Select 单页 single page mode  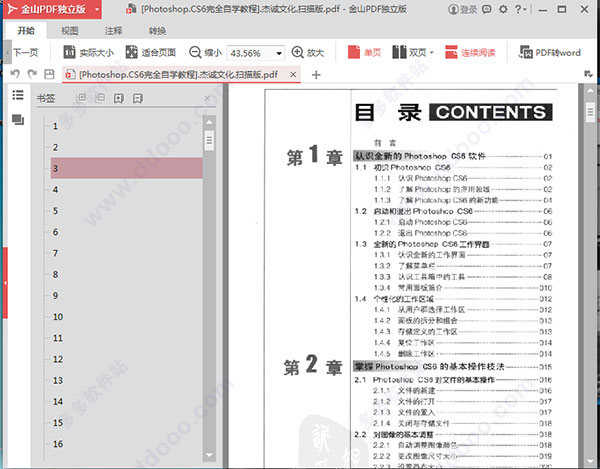tap(364, 52)
